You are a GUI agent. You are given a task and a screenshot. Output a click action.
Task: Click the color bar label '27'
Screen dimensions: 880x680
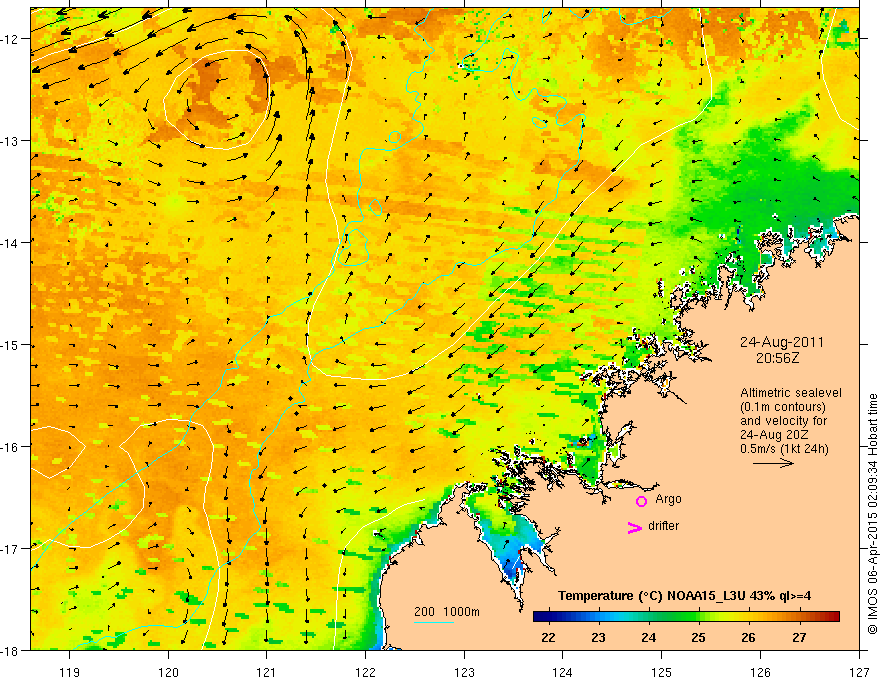(x=799, y=637)
